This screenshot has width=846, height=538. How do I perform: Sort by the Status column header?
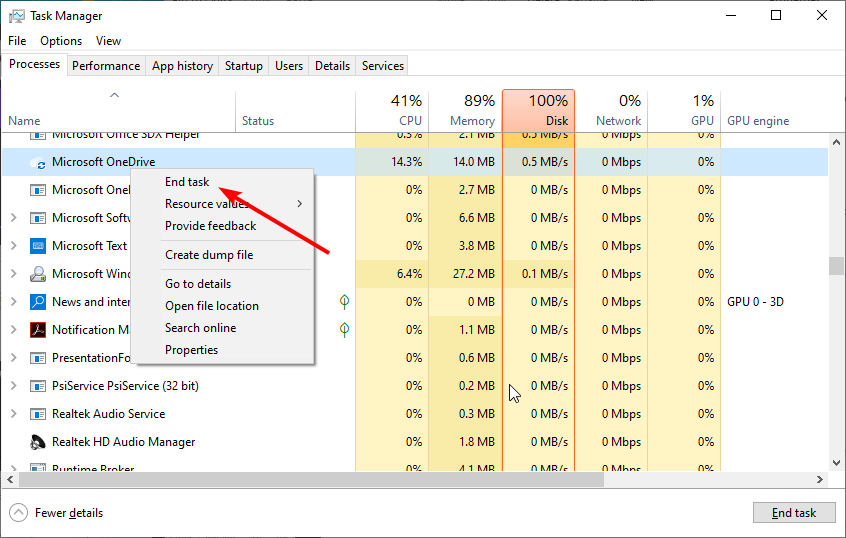point(296,111)
